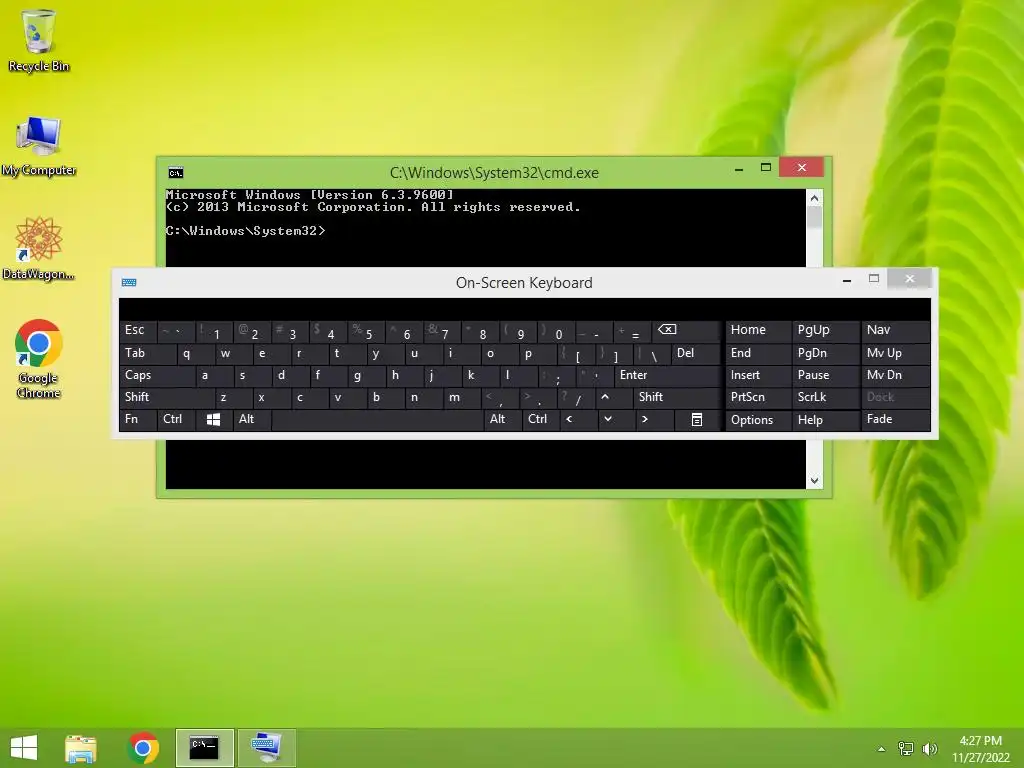Tap the space bar key
The height and width of the screenshot is (768, 1024).
377,419
